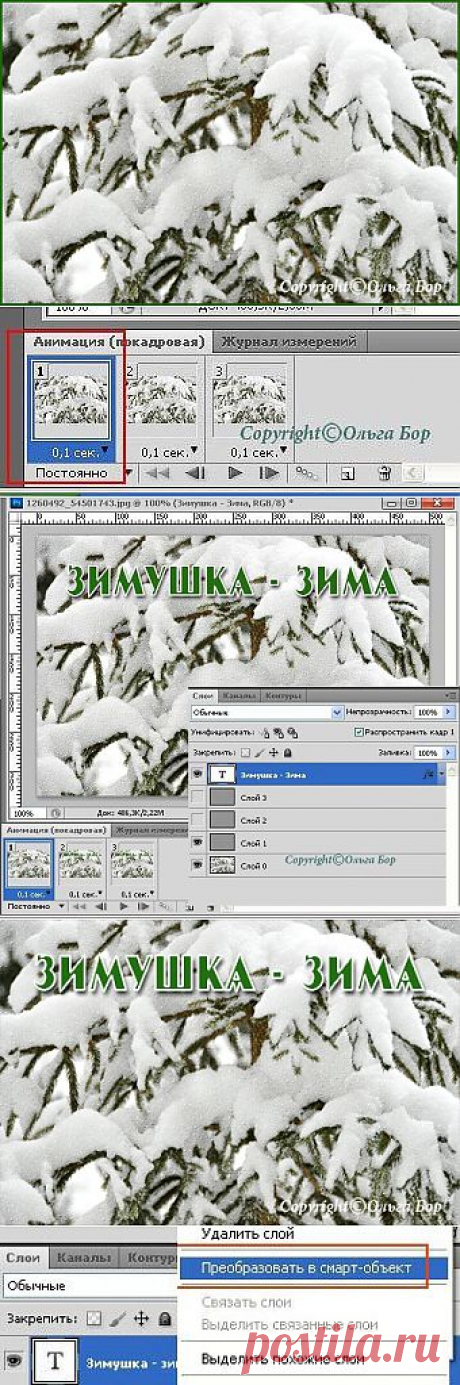This screenshot has height=1385, width=460.
Task: Click Выделить связанные слои in context menu
Action: [x=289, y=1324]
